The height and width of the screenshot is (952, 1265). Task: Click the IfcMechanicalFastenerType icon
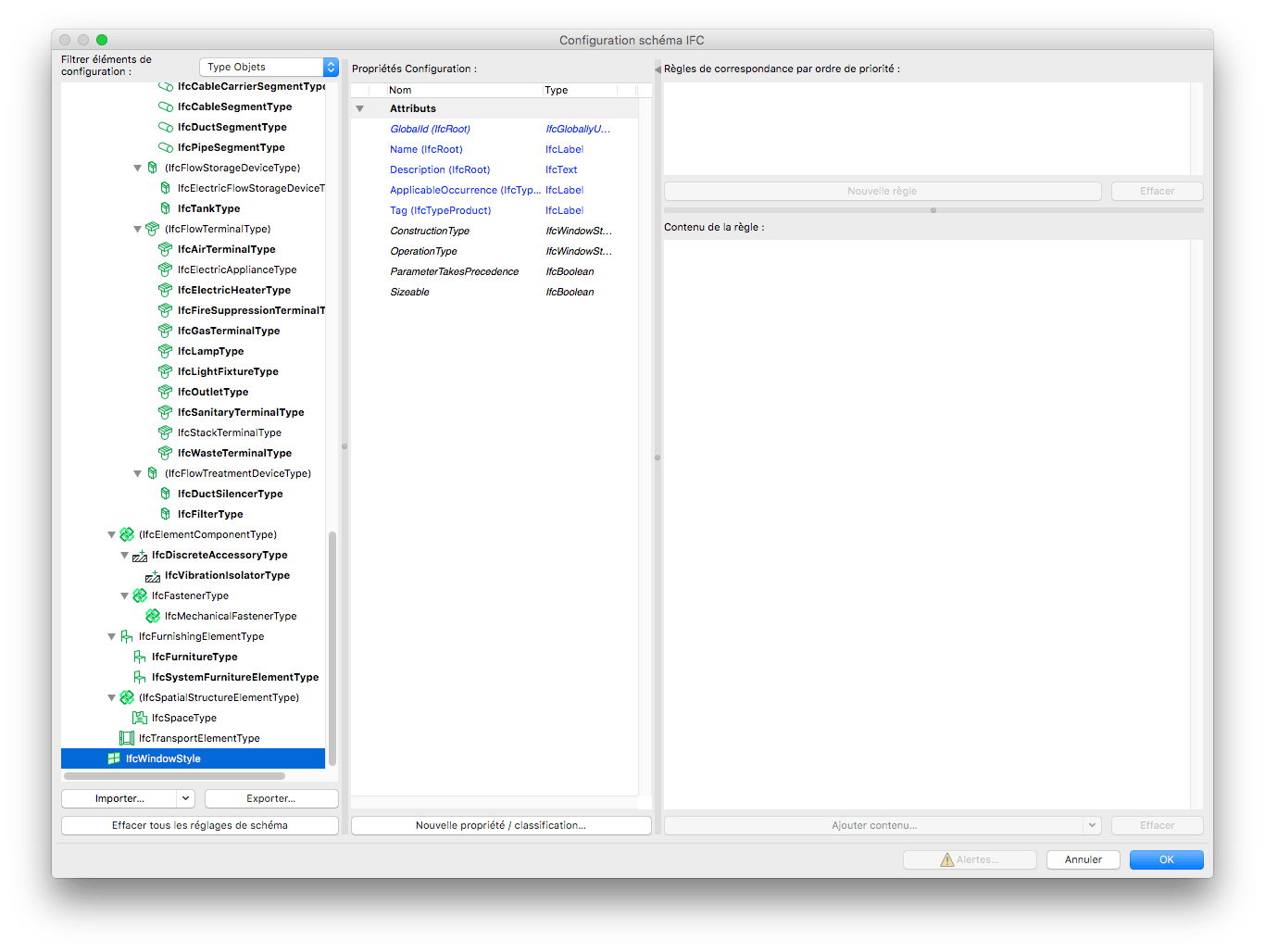click(x=153, y=616)
